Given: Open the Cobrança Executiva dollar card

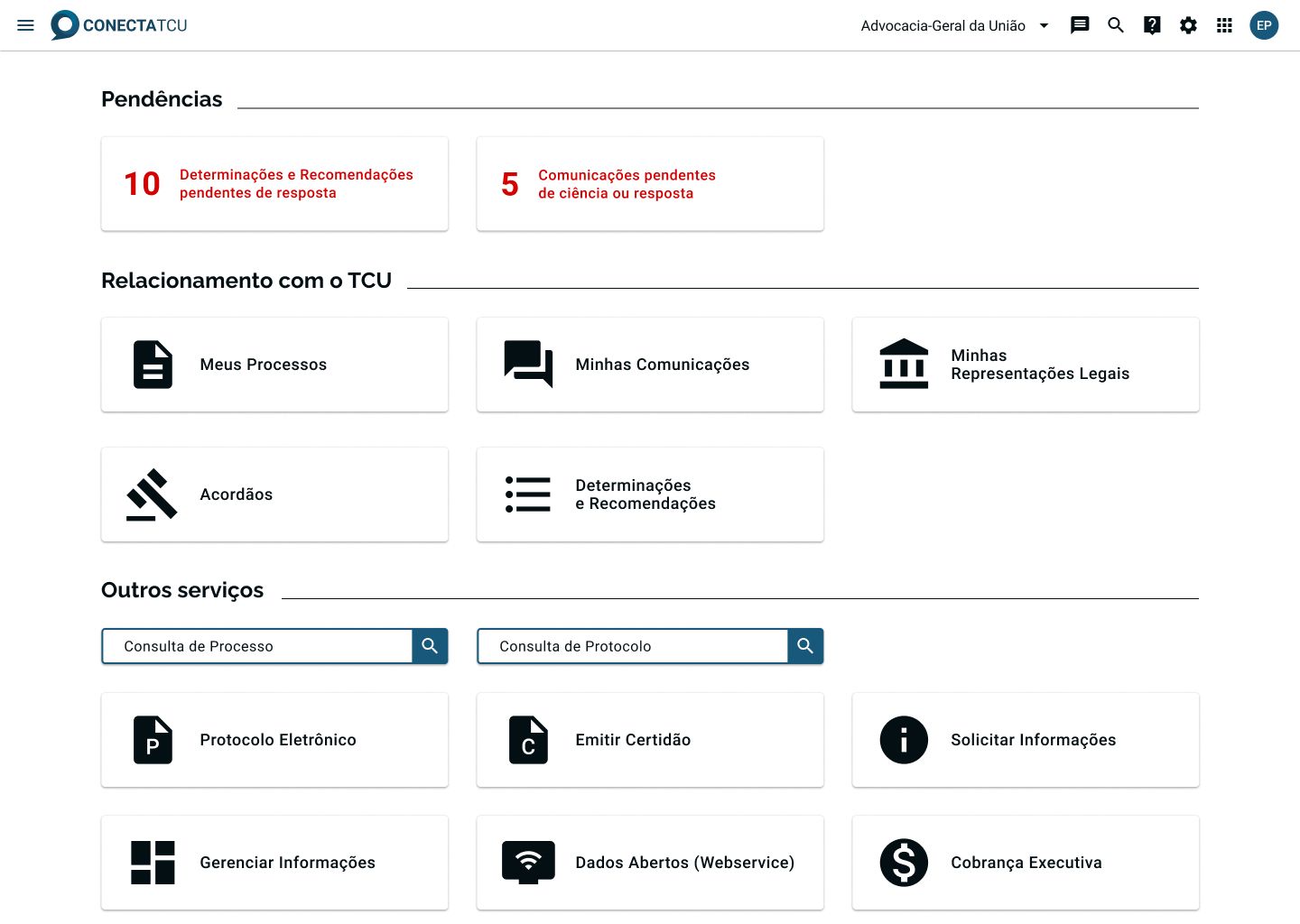Looking at the screenshot, I should click(1026, 863).
